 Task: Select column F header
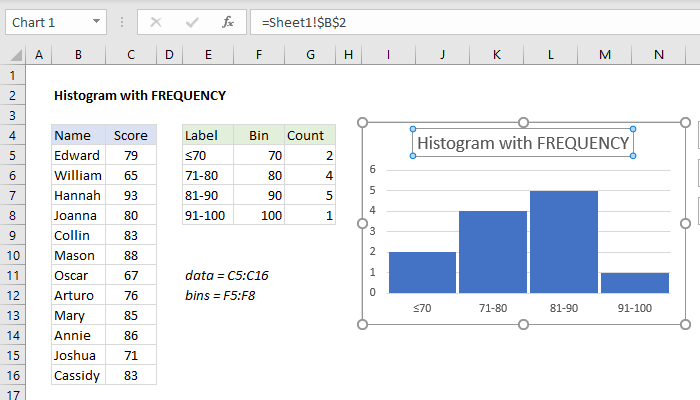[x=259, y=55]
